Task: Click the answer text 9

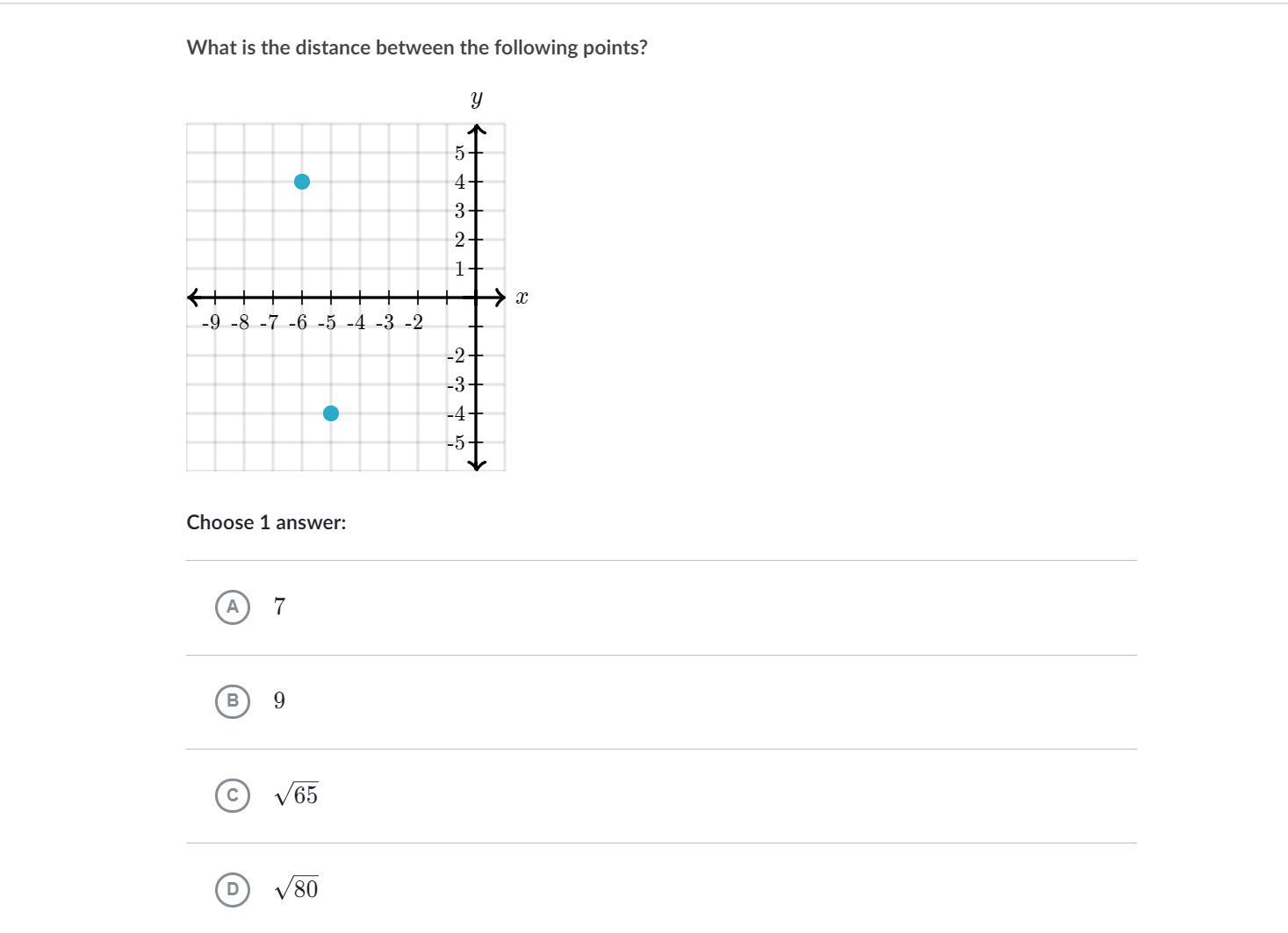Action: coord(279,700)
